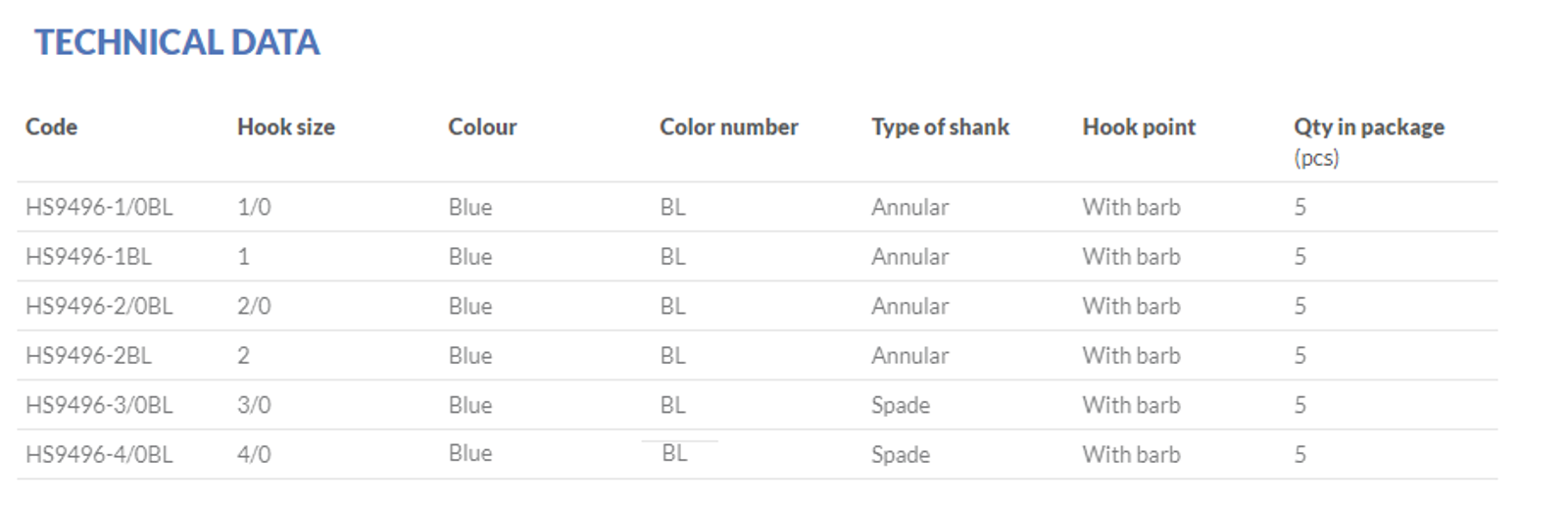Click the Hook point column header
Image resolution: width=1568 pixels, height=507 pixels.
[1139, 127]
